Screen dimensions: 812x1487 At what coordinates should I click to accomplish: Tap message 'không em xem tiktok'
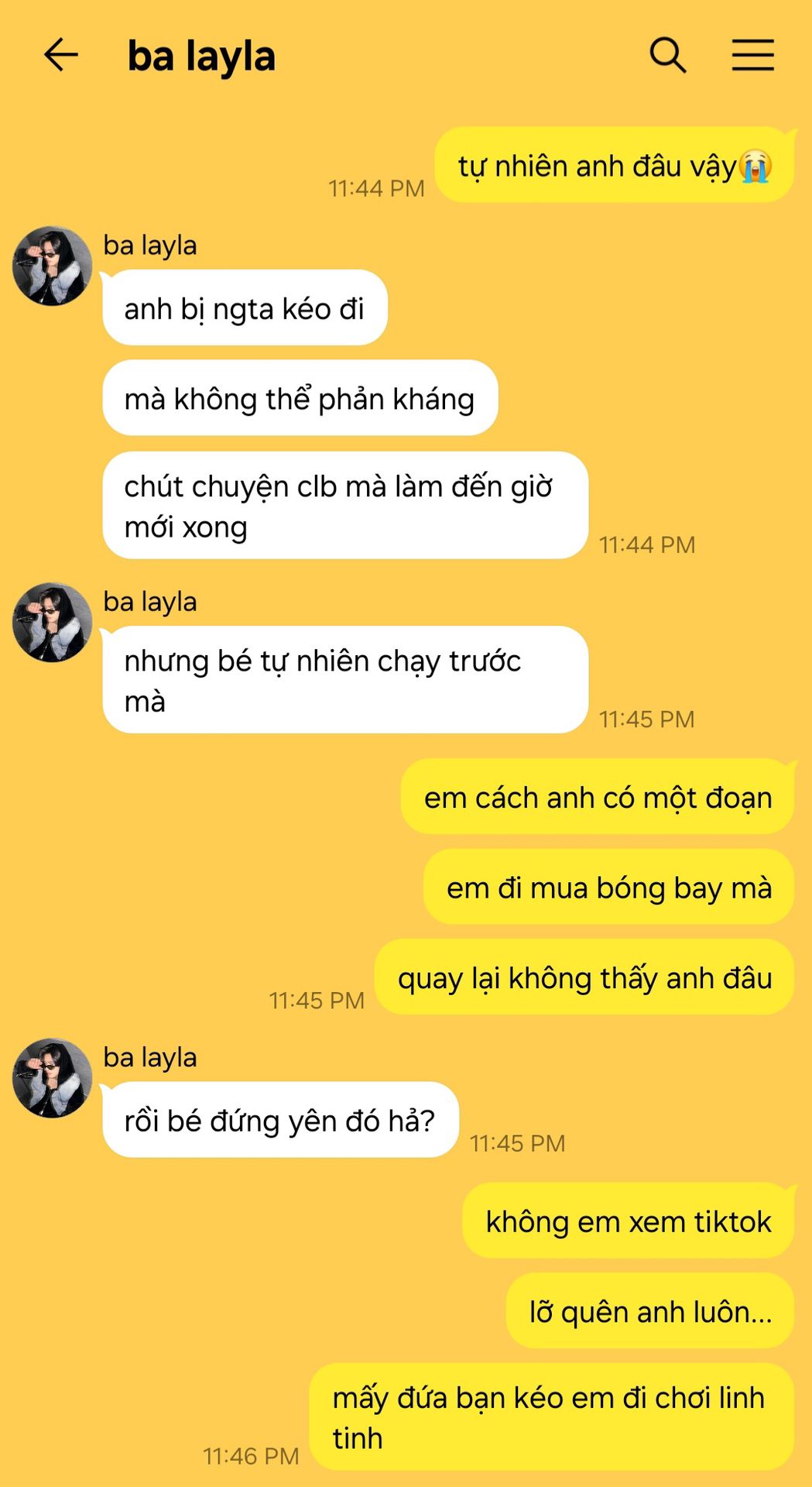pyautogui.click(x=629, y=1221)
